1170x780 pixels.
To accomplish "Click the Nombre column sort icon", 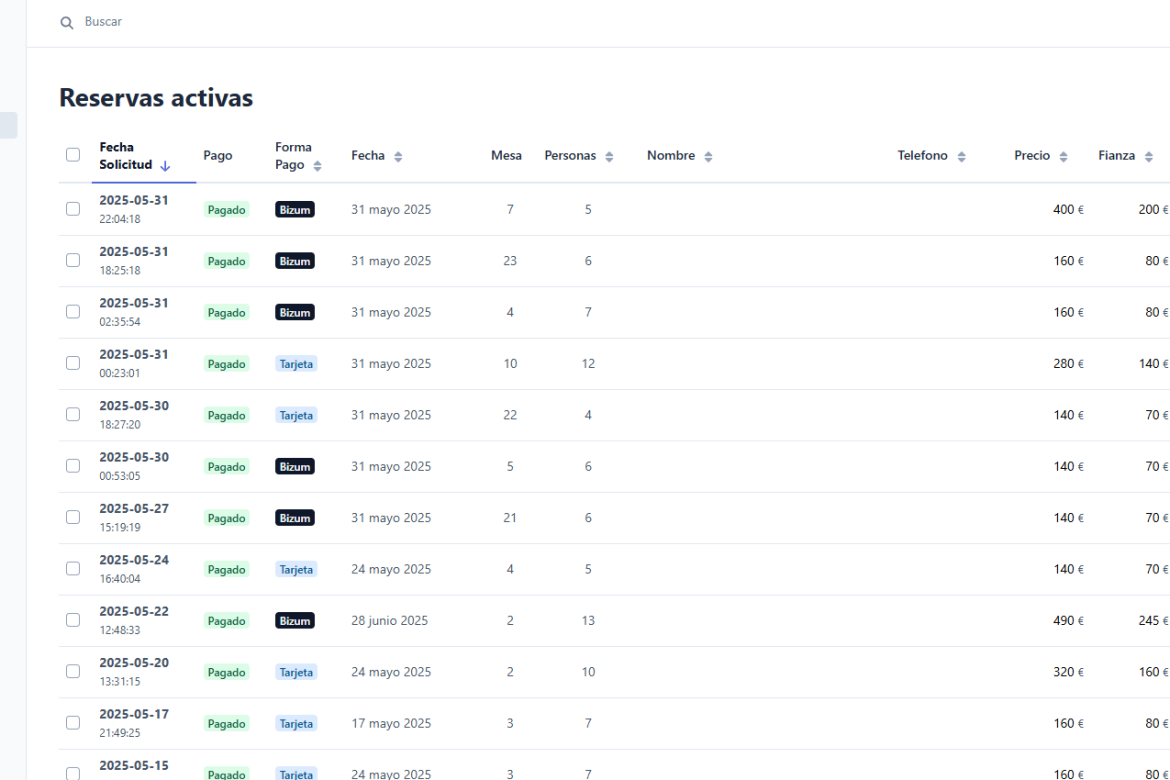I will pos(708,157).
